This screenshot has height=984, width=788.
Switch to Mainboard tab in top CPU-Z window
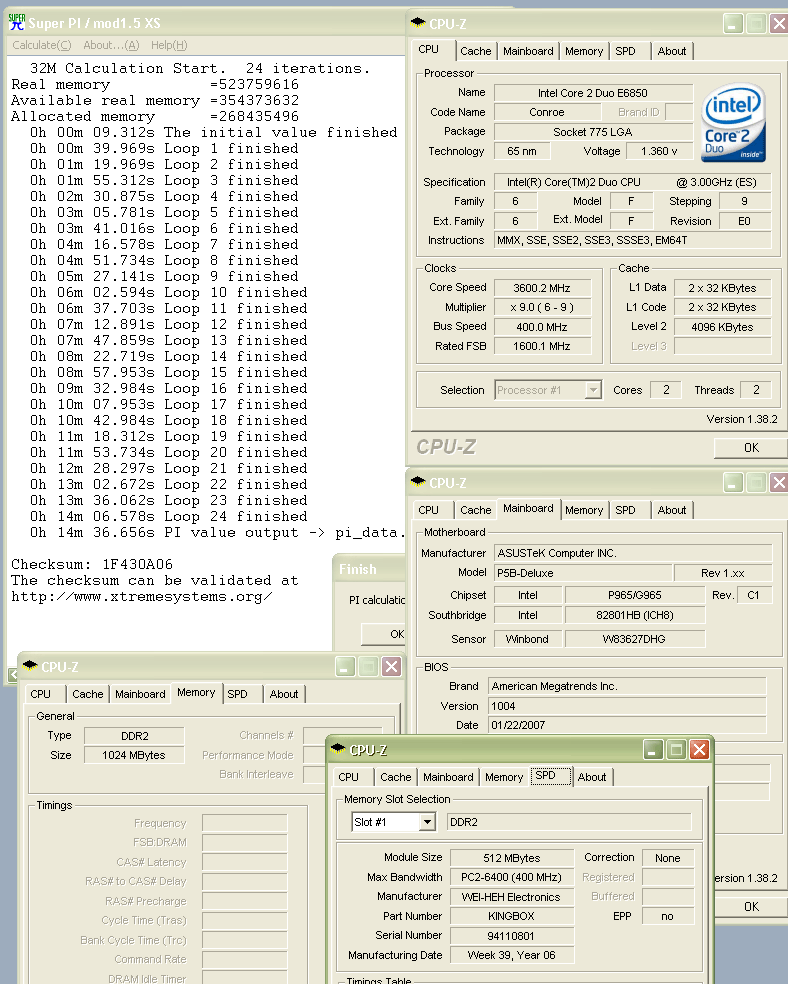[x=528, y=51]
